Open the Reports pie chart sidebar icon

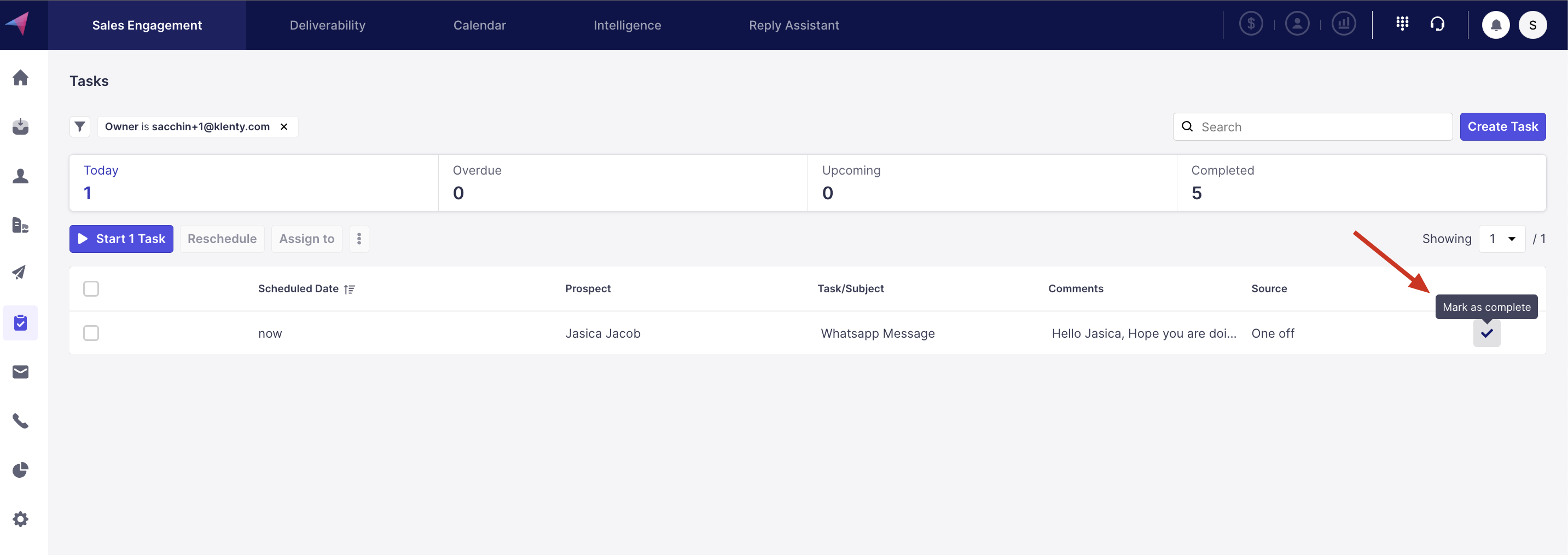tap(21, 470)
